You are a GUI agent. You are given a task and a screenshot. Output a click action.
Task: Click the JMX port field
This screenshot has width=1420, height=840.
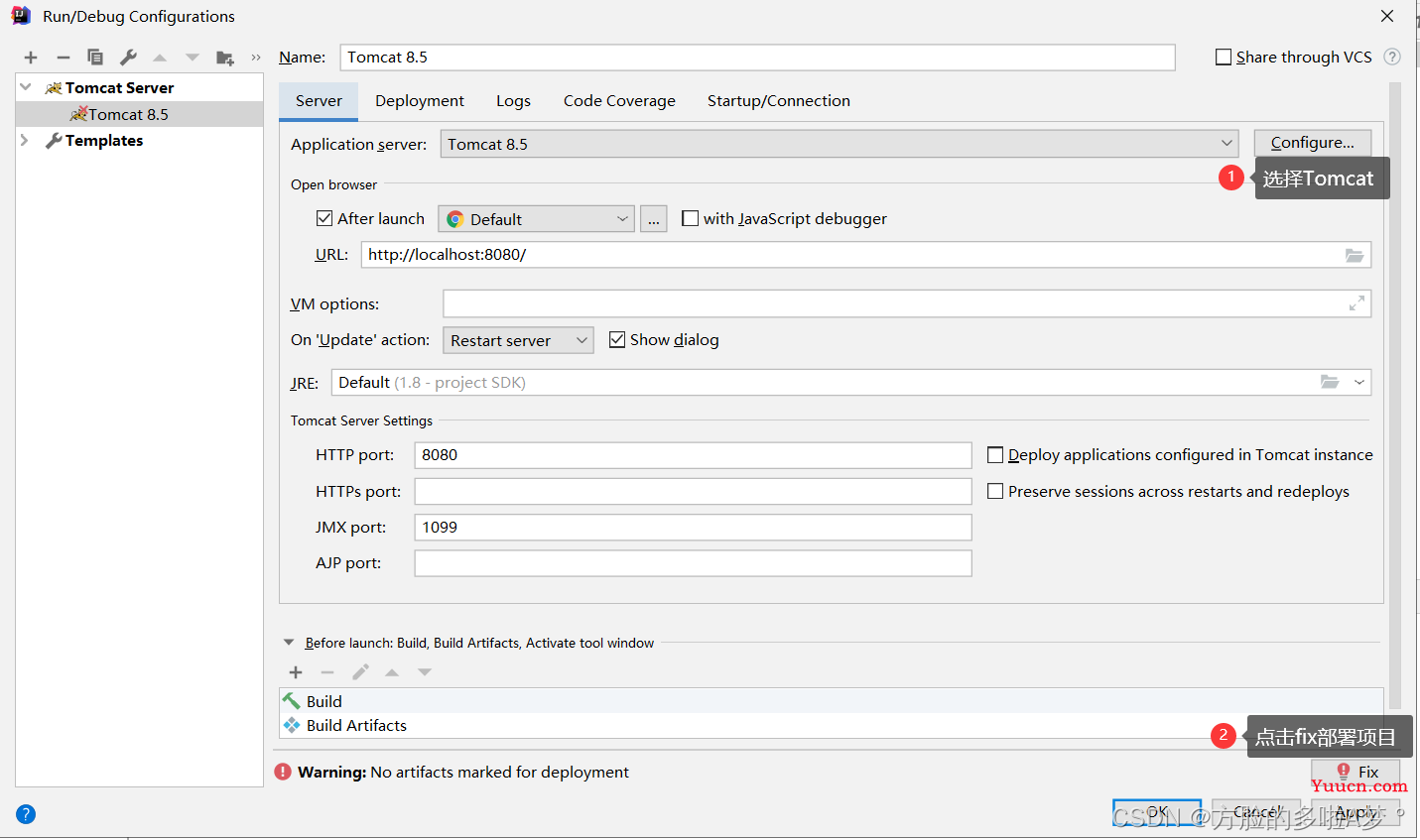tap(693, 528)
